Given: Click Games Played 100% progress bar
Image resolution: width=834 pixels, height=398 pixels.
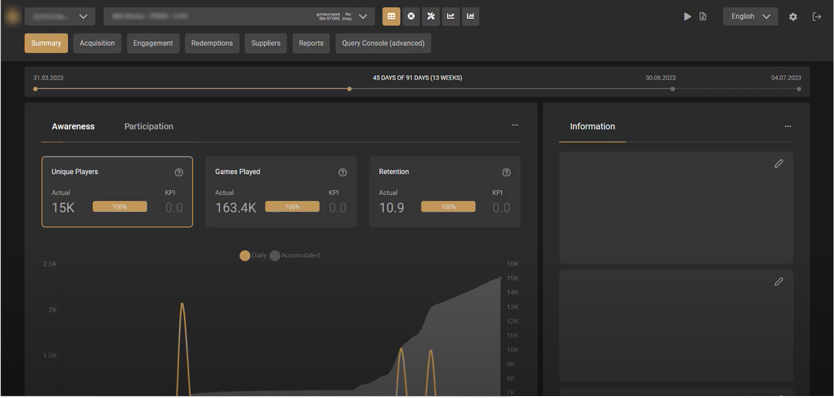Looking at the screenshot, I should 293,206.
